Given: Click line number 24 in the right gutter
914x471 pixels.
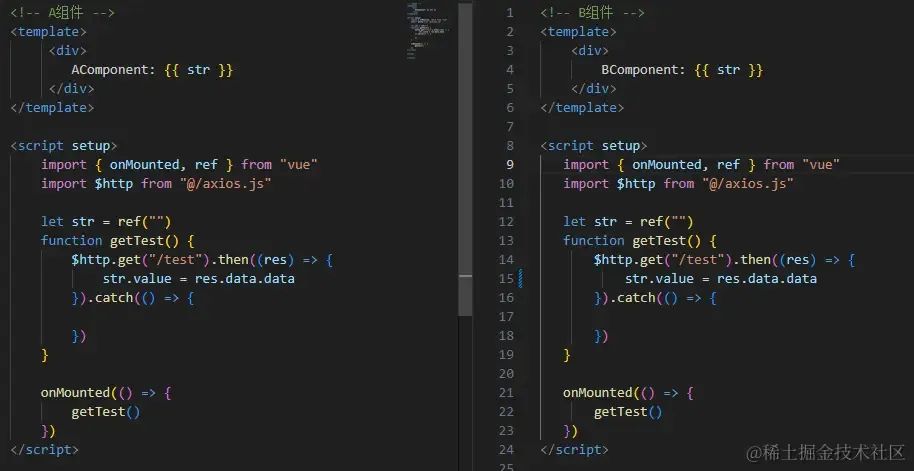Looking at the screenshot, I should tap(507, 450).
